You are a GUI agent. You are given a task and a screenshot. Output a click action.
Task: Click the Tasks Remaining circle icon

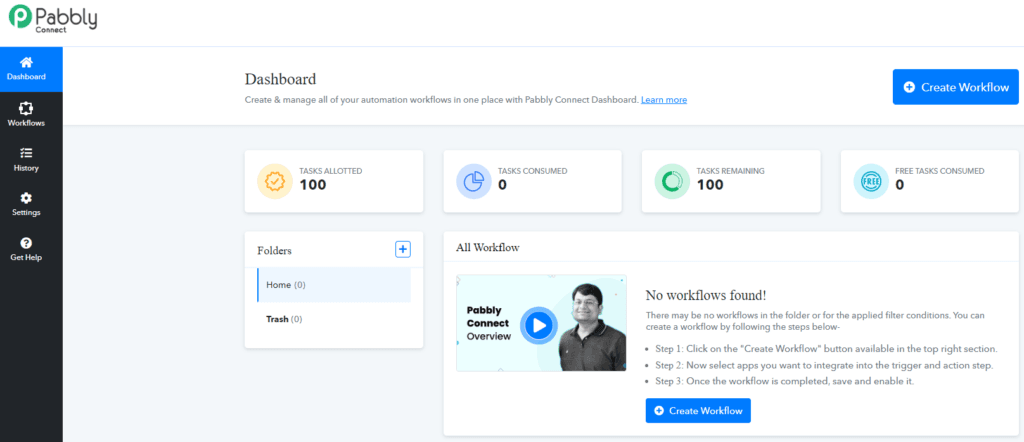pyautogui.click(x=672, y=181)
